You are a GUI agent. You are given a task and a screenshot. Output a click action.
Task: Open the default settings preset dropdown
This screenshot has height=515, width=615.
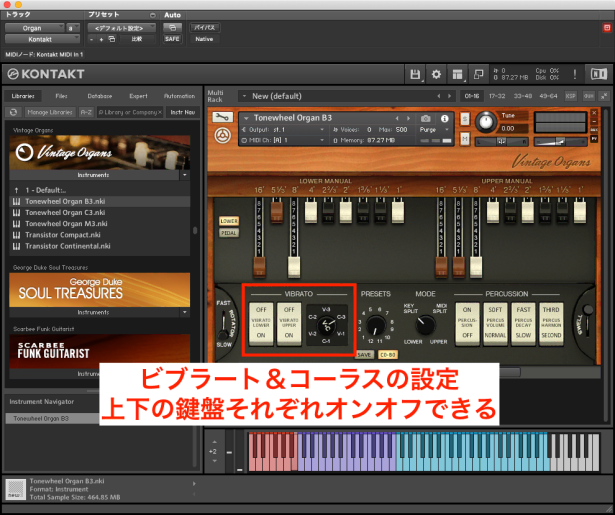121,28
